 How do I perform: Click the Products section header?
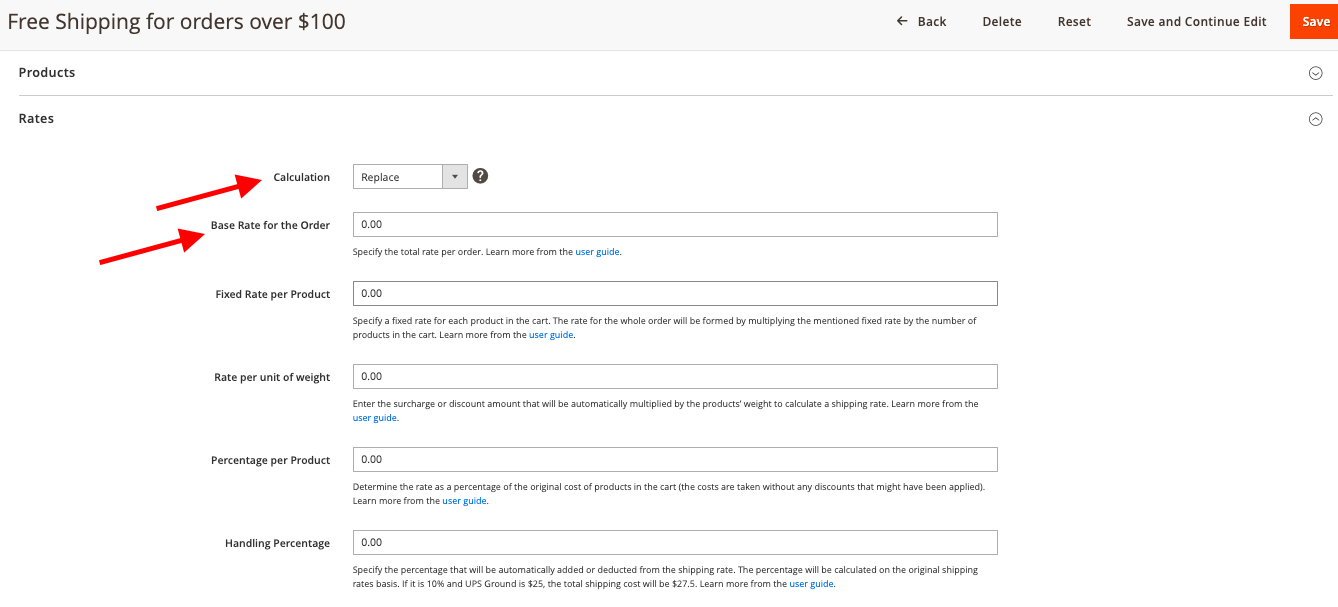tap(47, 73)
